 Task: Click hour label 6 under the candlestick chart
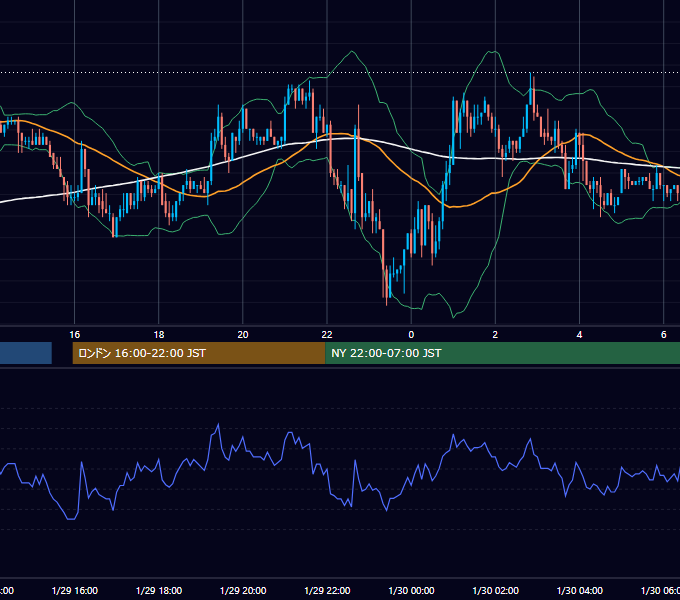(664, 335)
